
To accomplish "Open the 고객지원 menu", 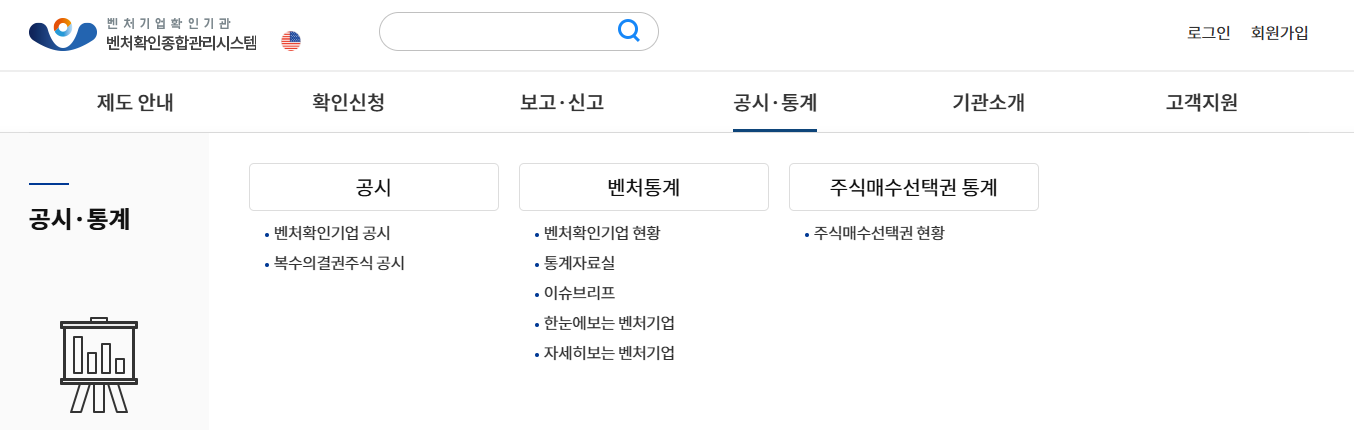I will (1201, 102).
